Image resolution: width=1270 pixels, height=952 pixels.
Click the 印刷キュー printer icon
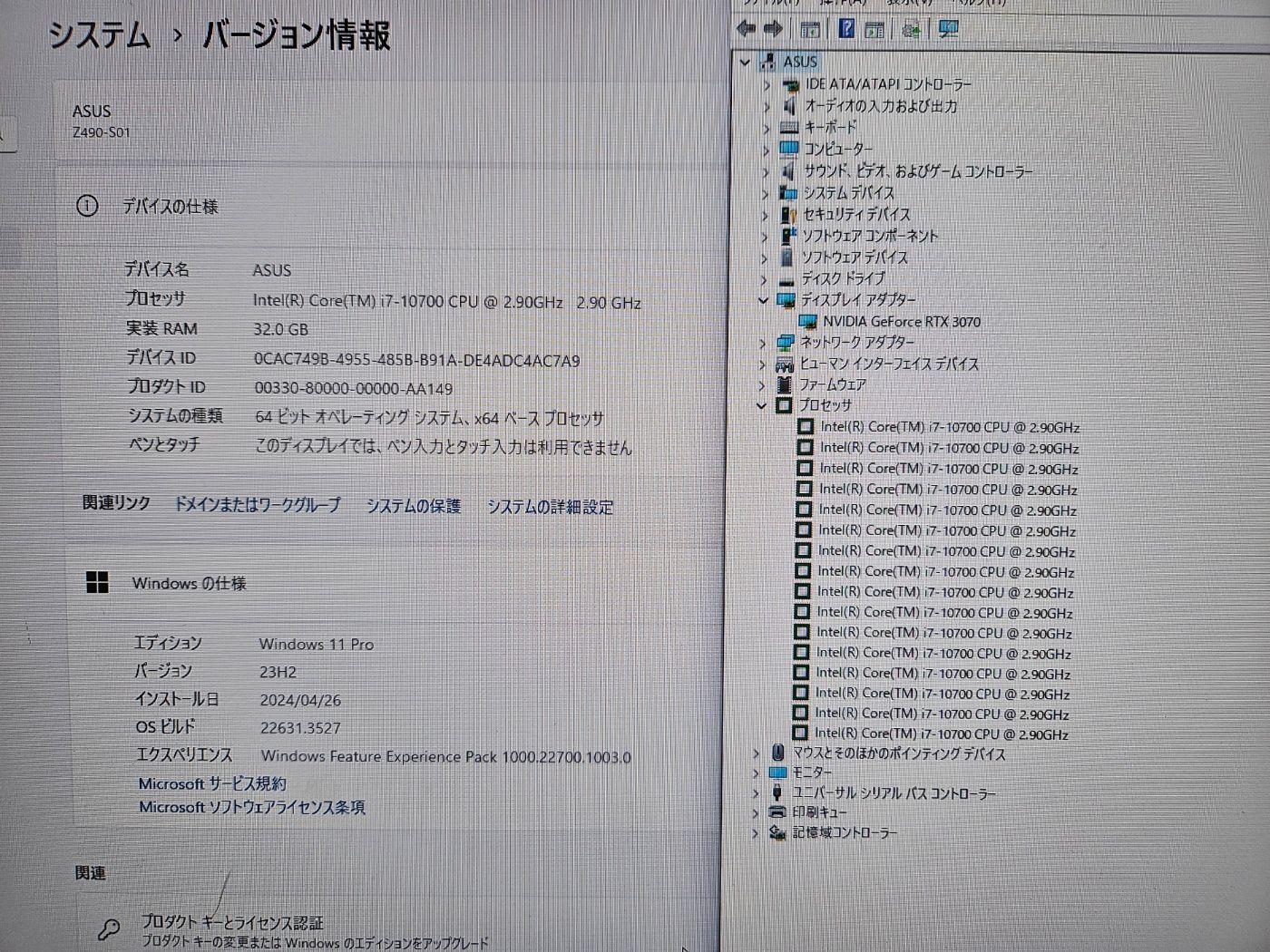point(777,812)
